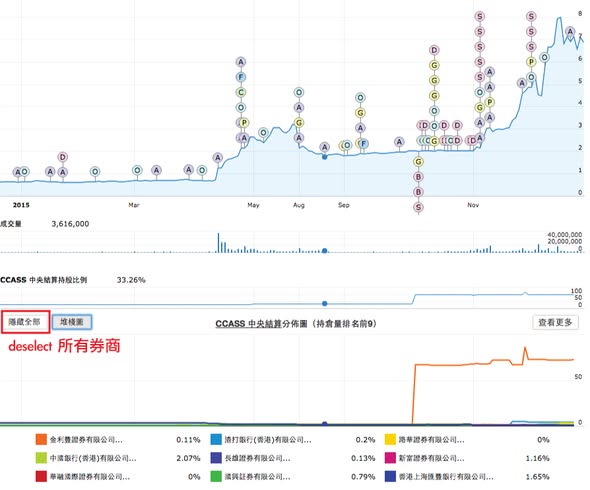Image resolution: width=590 pixels, height=490 pixels.
Task: Click the lone O marker in February
Action: (95, 172)
